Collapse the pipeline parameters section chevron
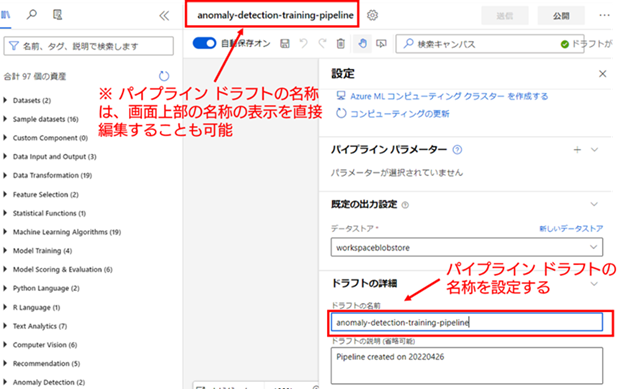 pyautogui.click(x=594, y=150)
